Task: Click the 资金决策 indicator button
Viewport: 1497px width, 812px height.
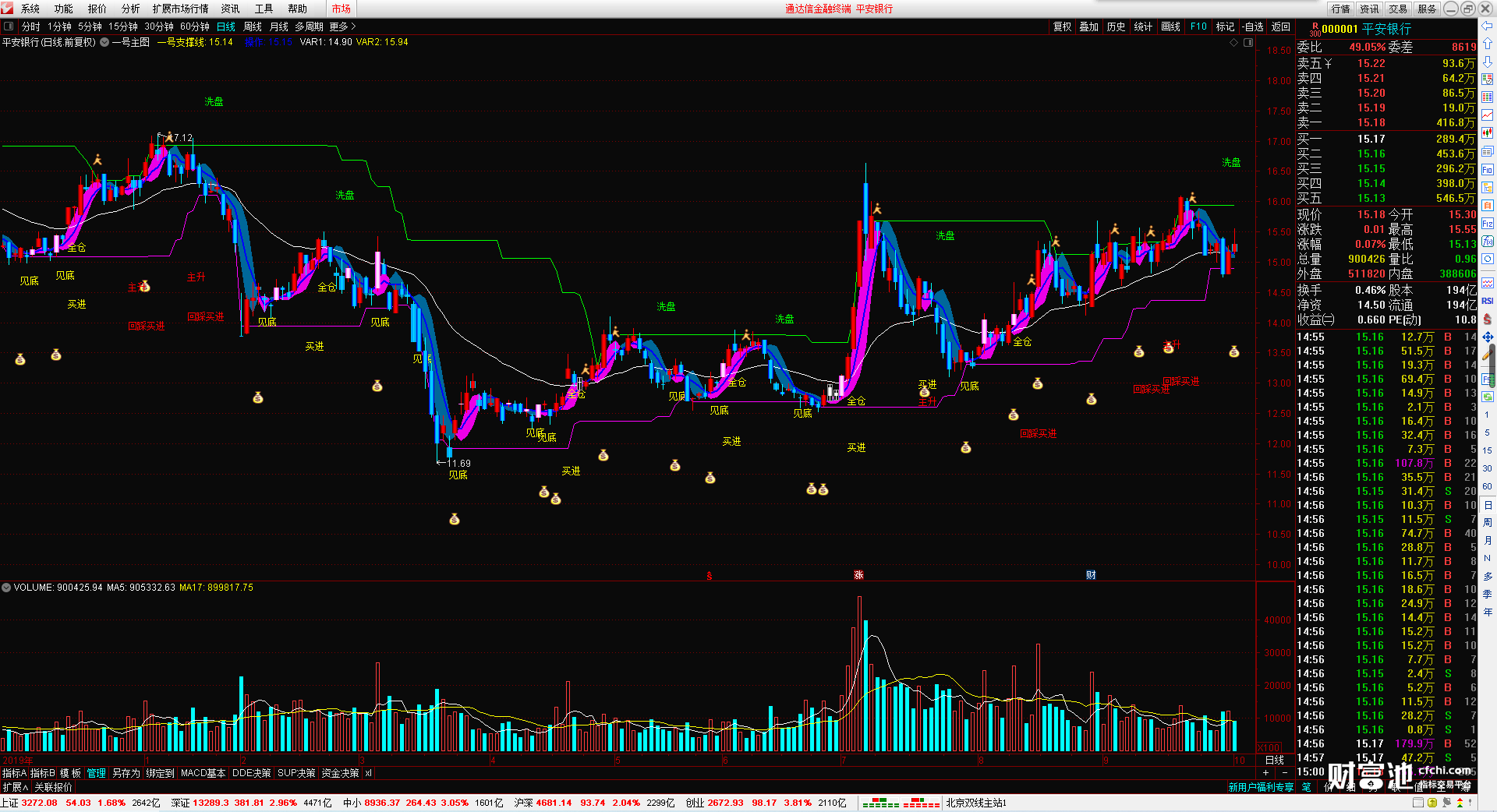Action: pyautogui.click(x=340, y=773)
